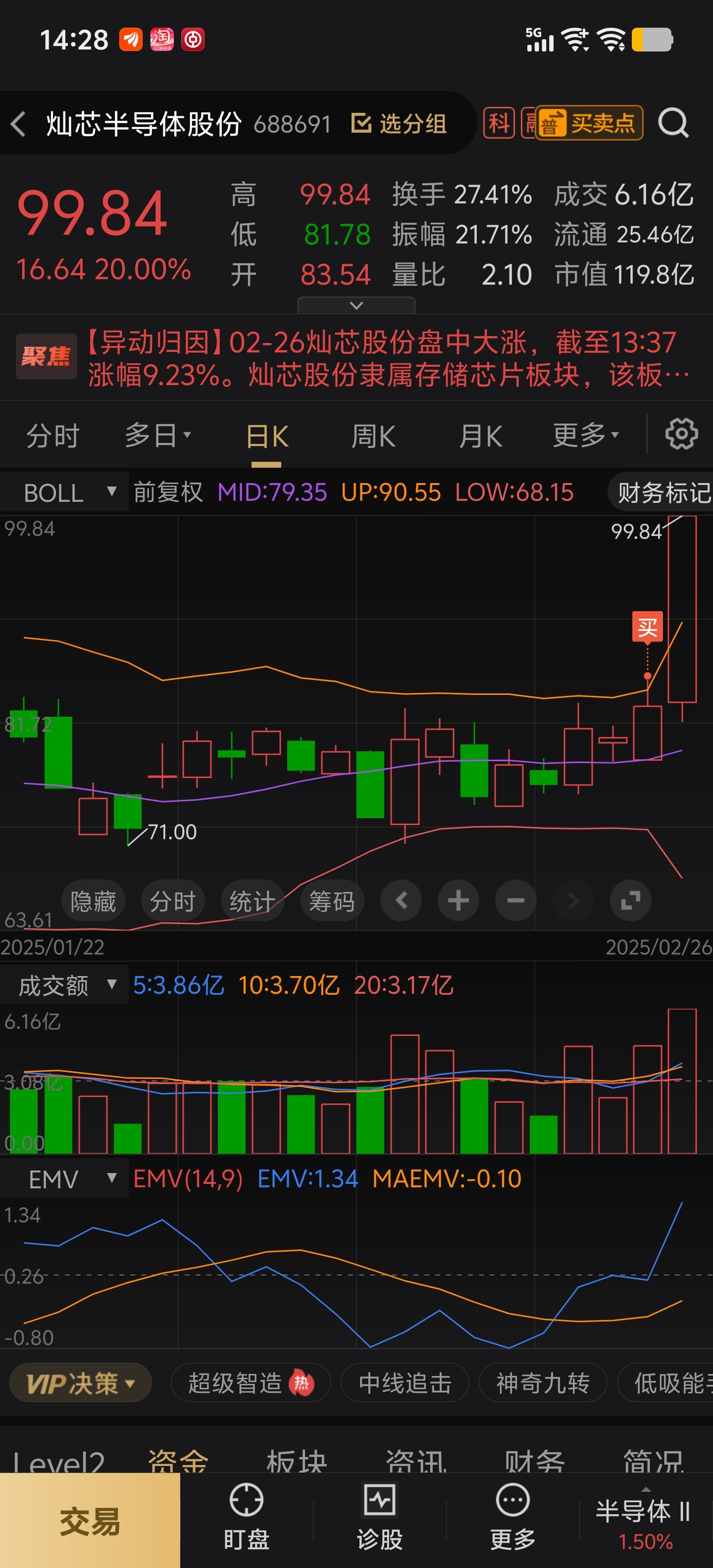Viewport: 713px width, 1568px height.
Task: Tap 隐藏 hide button on chart
Action: click(93, 900)
